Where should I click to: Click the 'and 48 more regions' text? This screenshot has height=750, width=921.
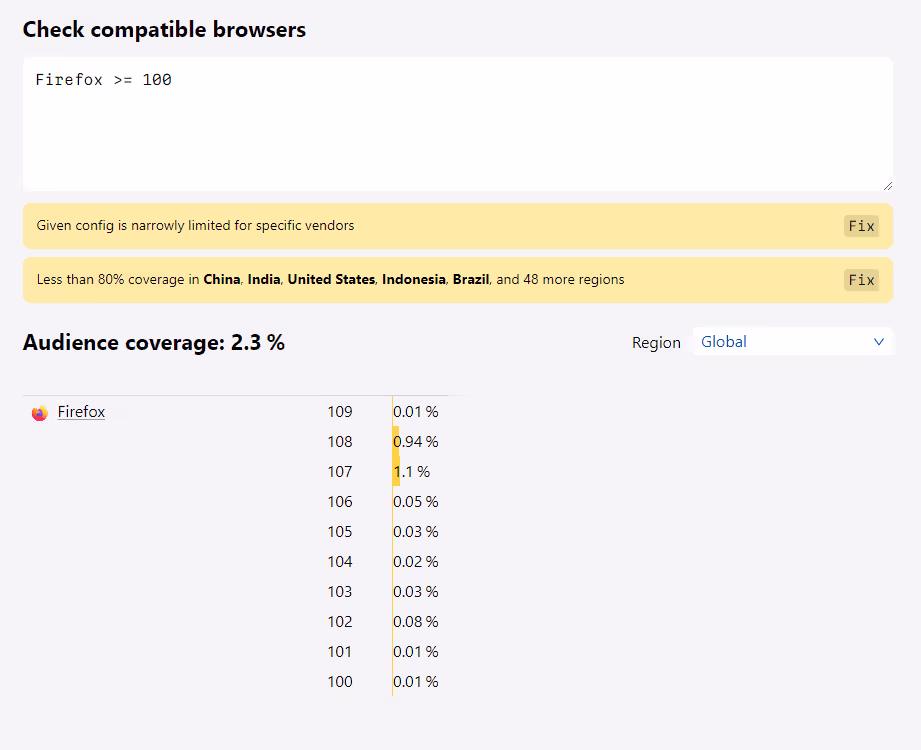(560, 280)
